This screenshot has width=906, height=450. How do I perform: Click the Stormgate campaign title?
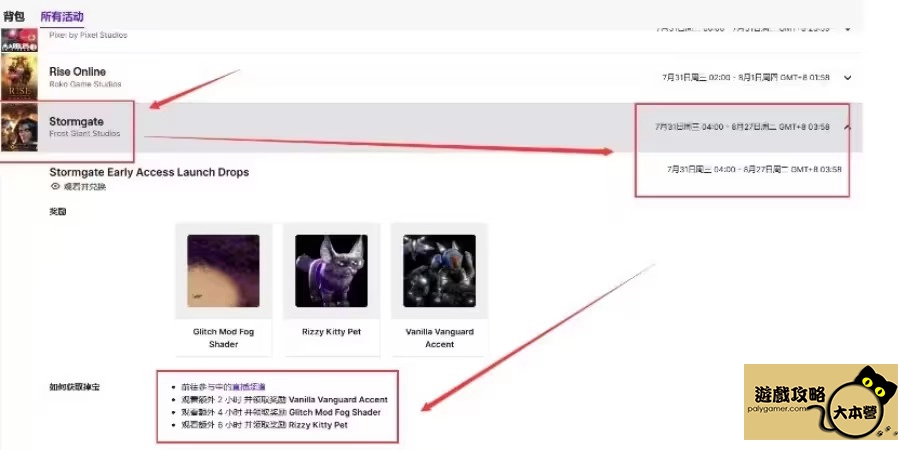(x=76, y=121)
